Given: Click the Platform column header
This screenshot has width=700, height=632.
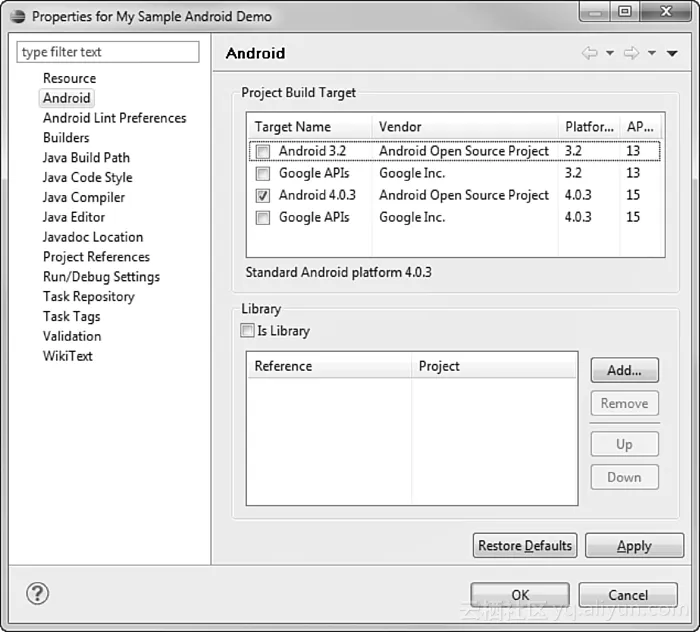Looking at the screenshot, I should (x=589, y=127).
